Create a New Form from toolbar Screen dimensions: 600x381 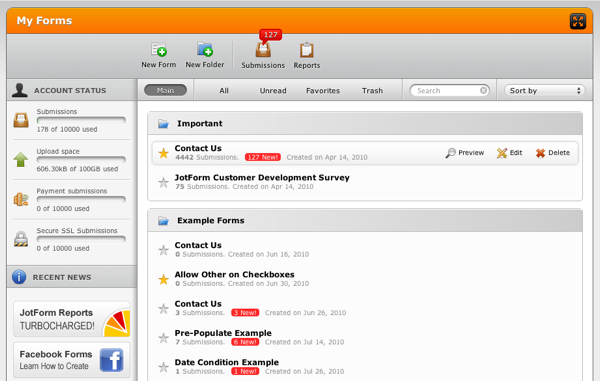(x=159, y=55)
